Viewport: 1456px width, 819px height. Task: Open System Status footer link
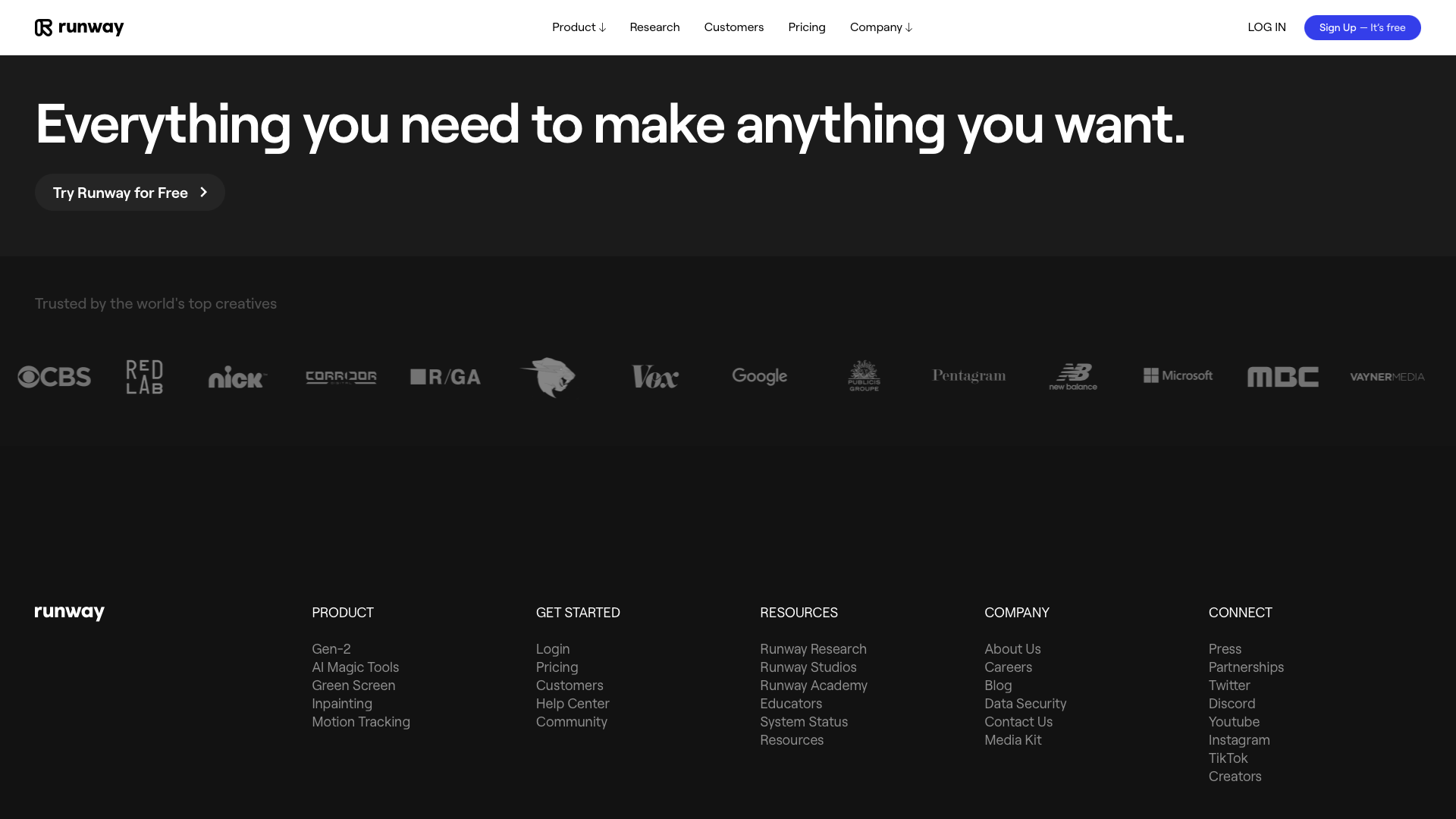click(804, 722)
